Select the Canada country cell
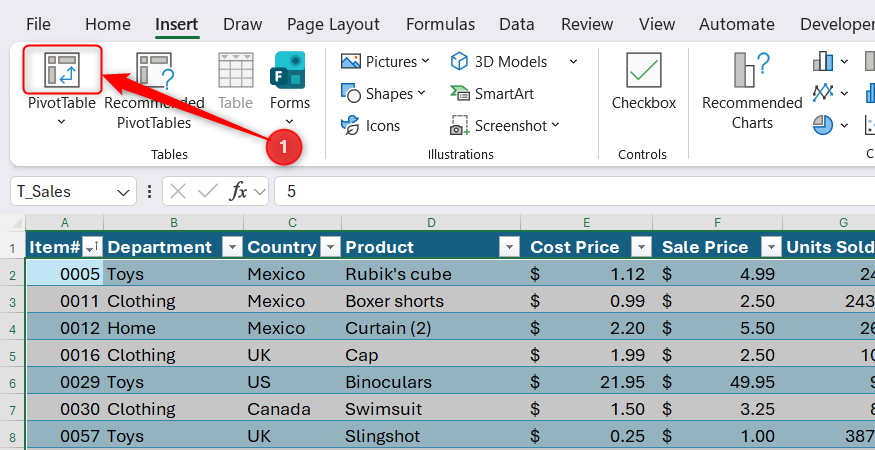Screen dimensions: 875x450 292,409
